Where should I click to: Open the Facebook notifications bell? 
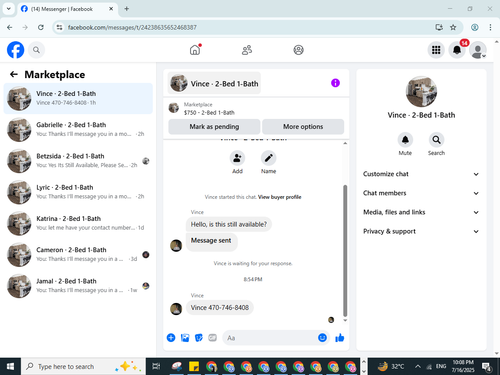pyautogui.click(x=457, y=50)
